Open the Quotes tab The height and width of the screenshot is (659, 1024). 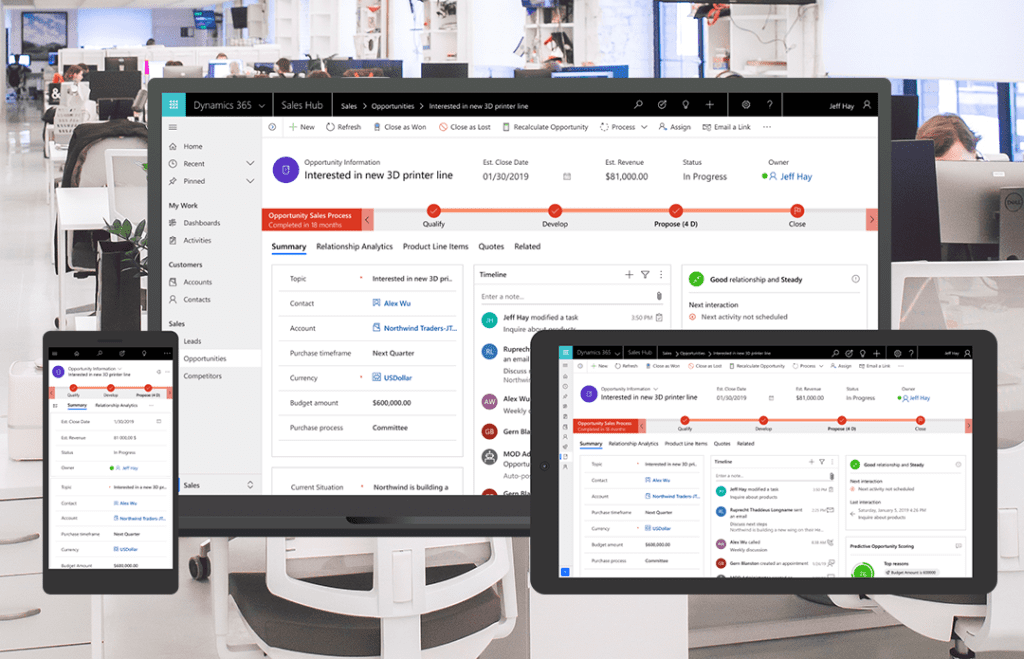[x=491, y=246]
